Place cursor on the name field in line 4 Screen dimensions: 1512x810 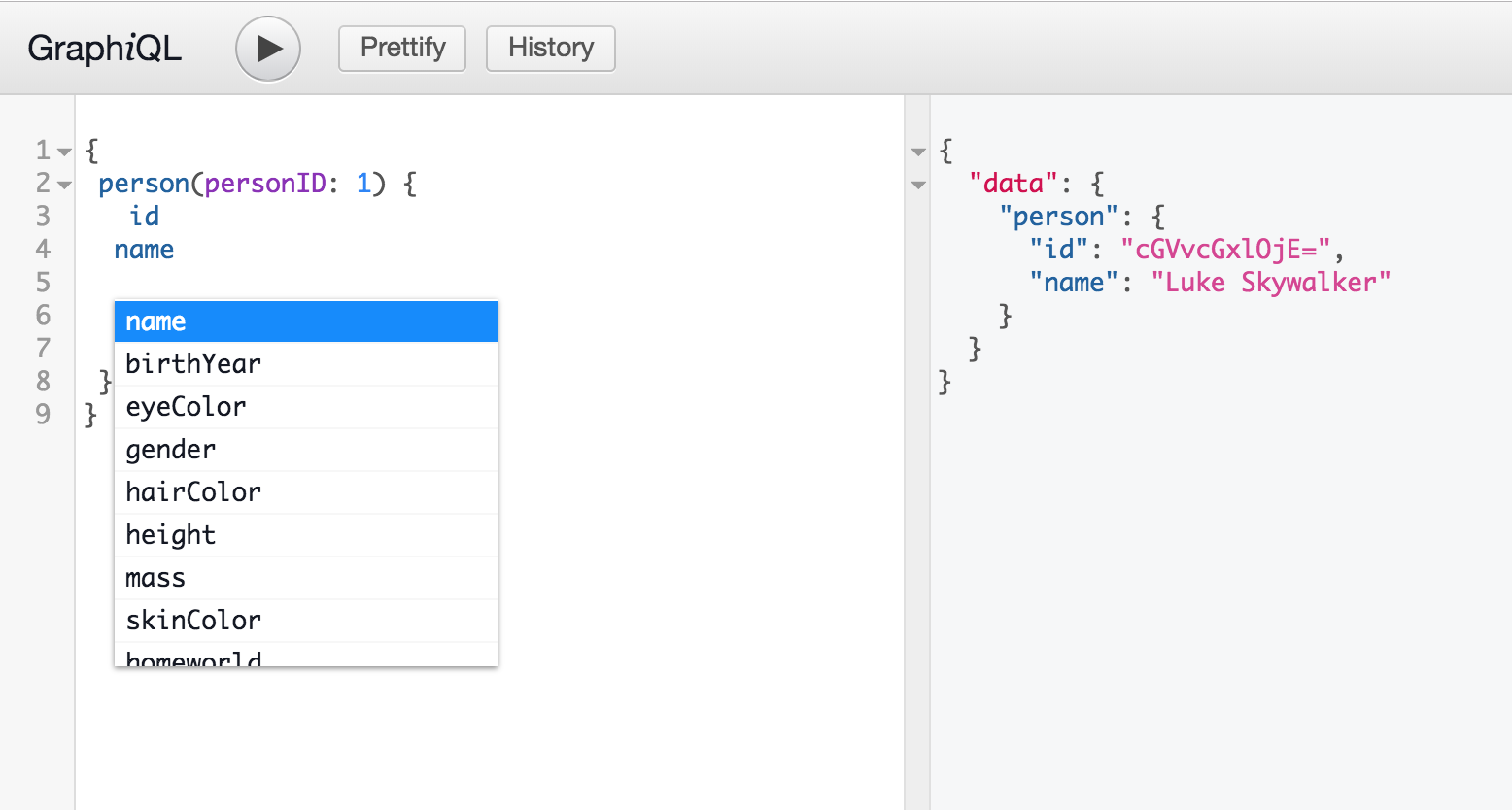144,250
